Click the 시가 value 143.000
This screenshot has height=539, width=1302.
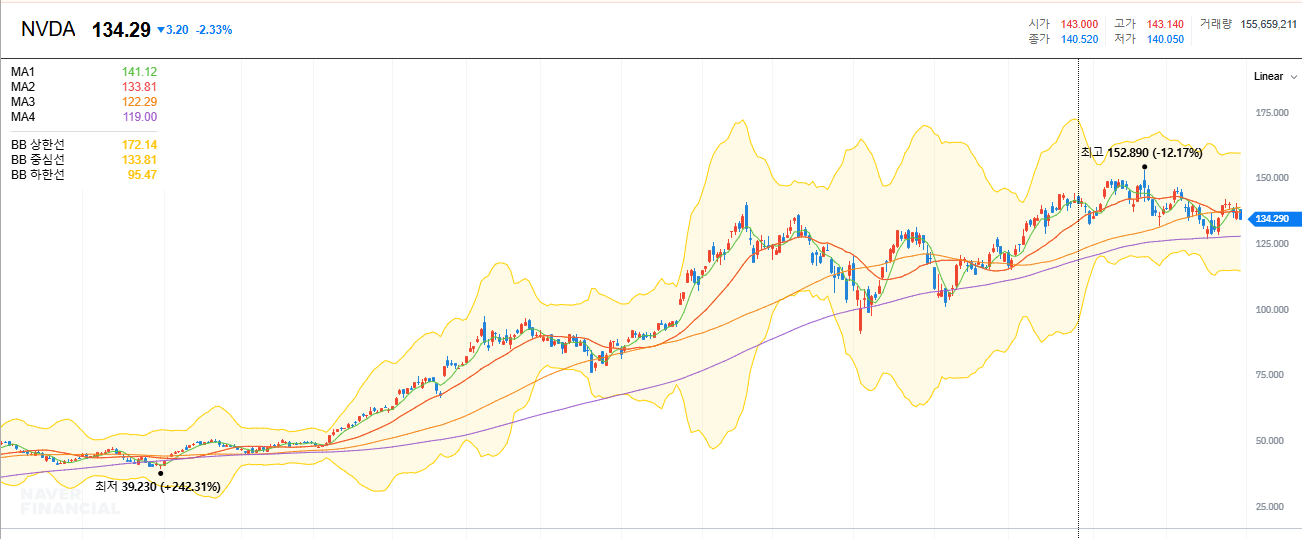pos(1079,24)
